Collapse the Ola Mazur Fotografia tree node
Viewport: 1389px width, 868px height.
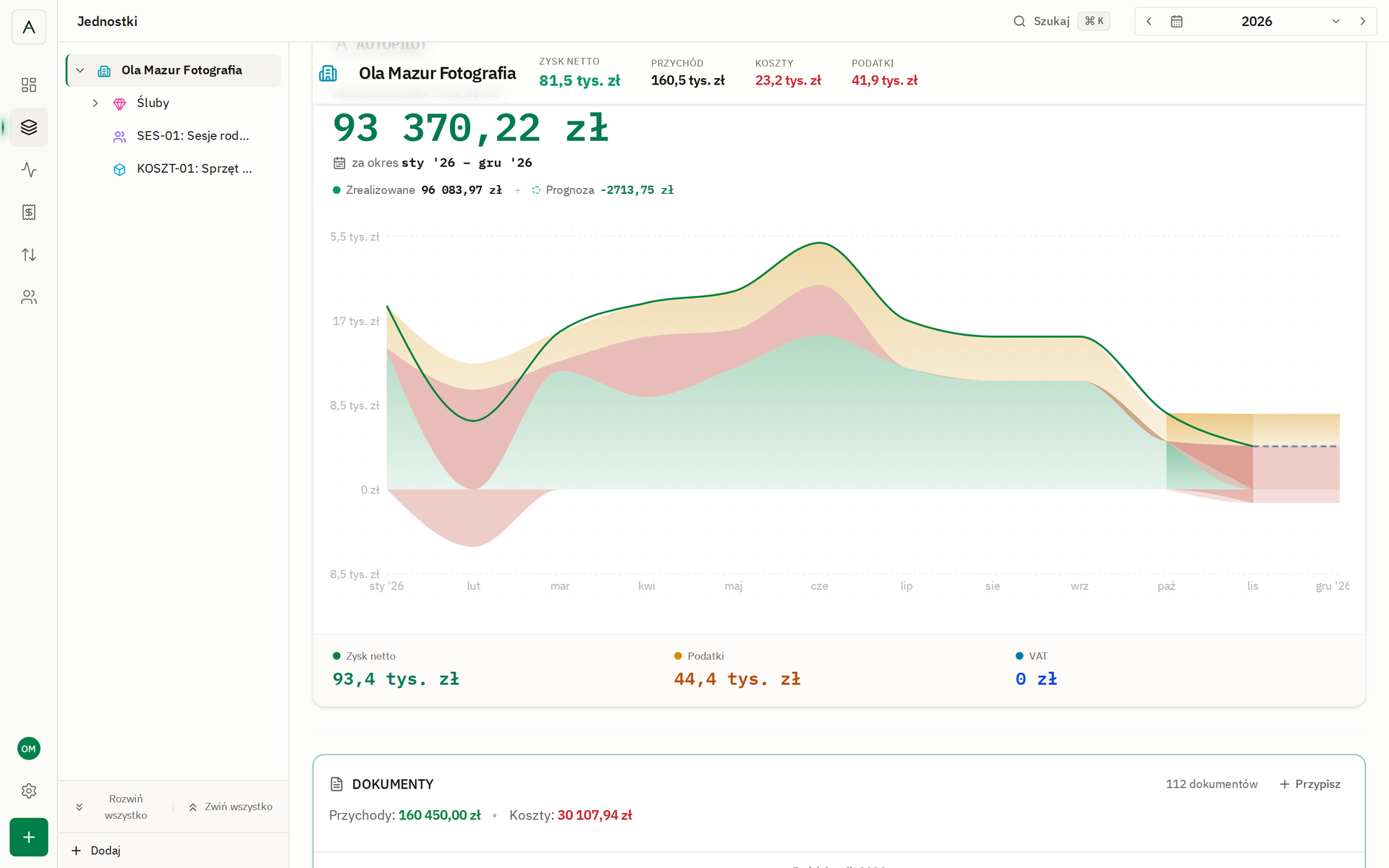(80, 71)
